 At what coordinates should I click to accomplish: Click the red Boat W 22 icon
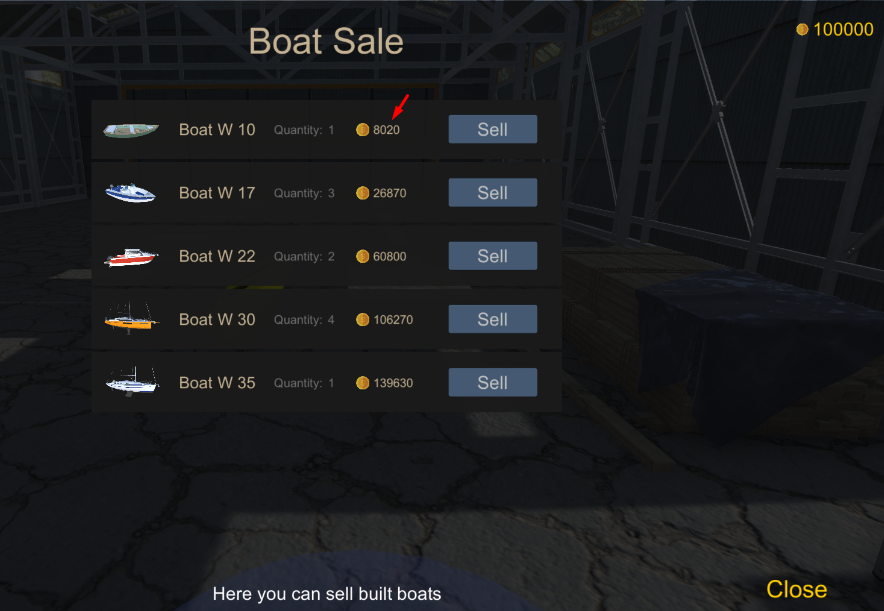[x=130, y=257]
